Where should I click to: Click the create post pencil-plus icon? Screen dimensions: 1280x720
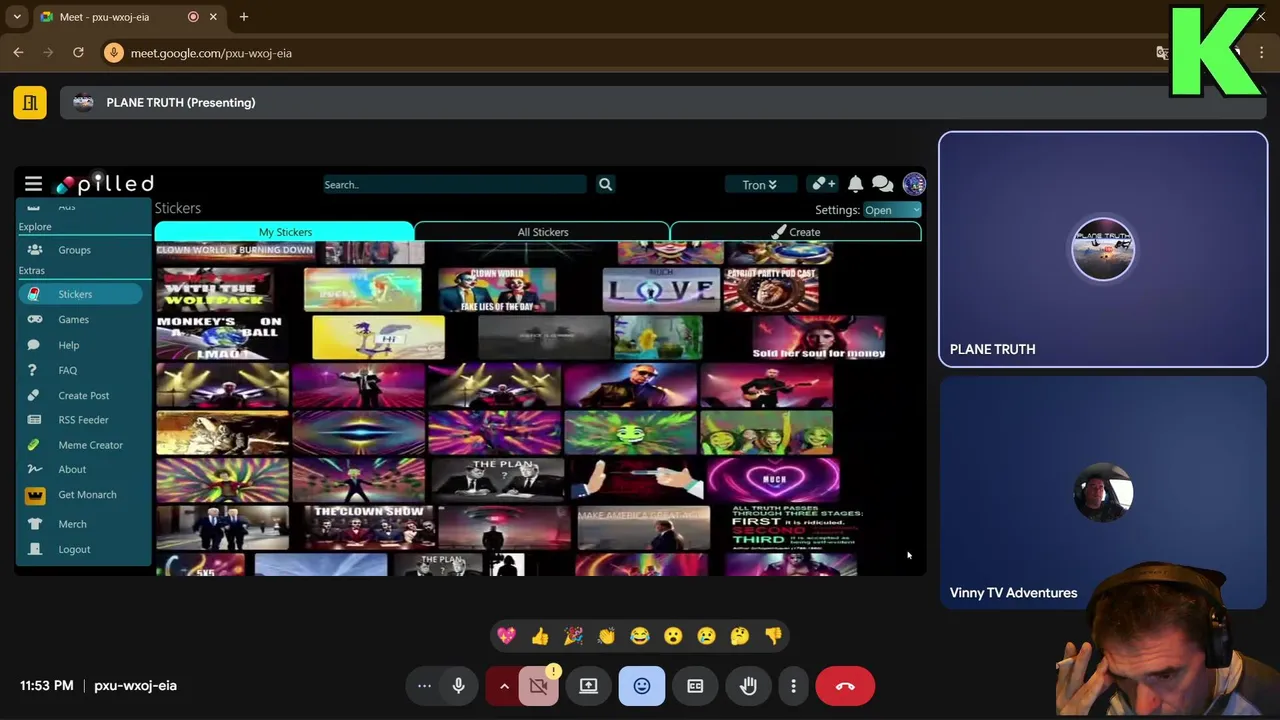click(824, 184)
